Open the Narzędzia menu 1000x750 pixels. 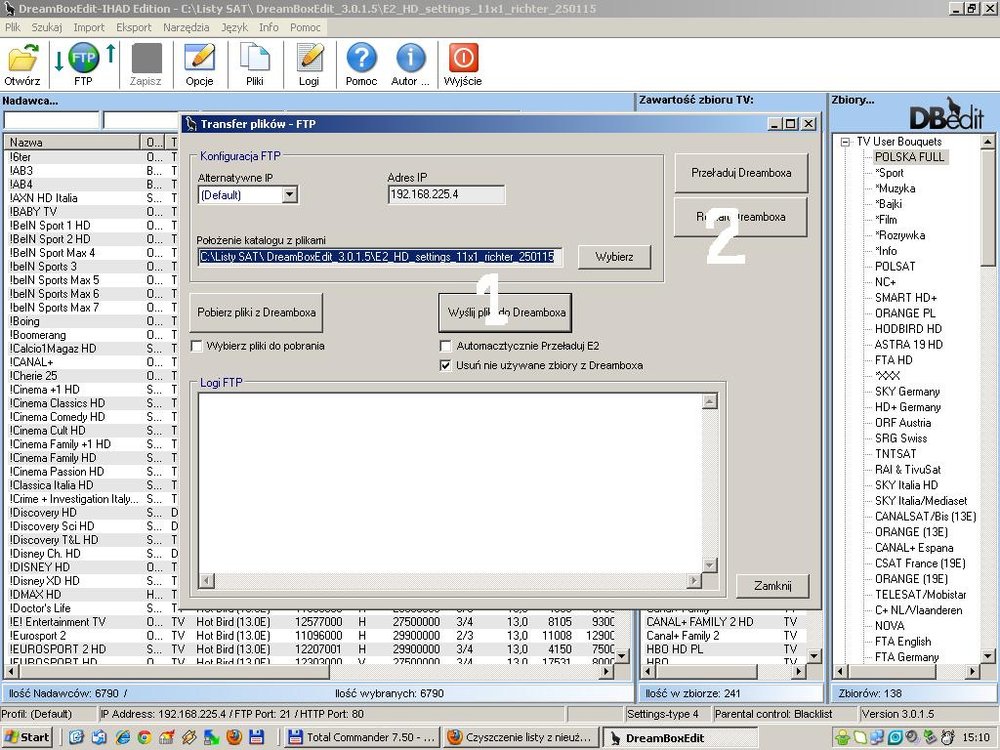186,27
